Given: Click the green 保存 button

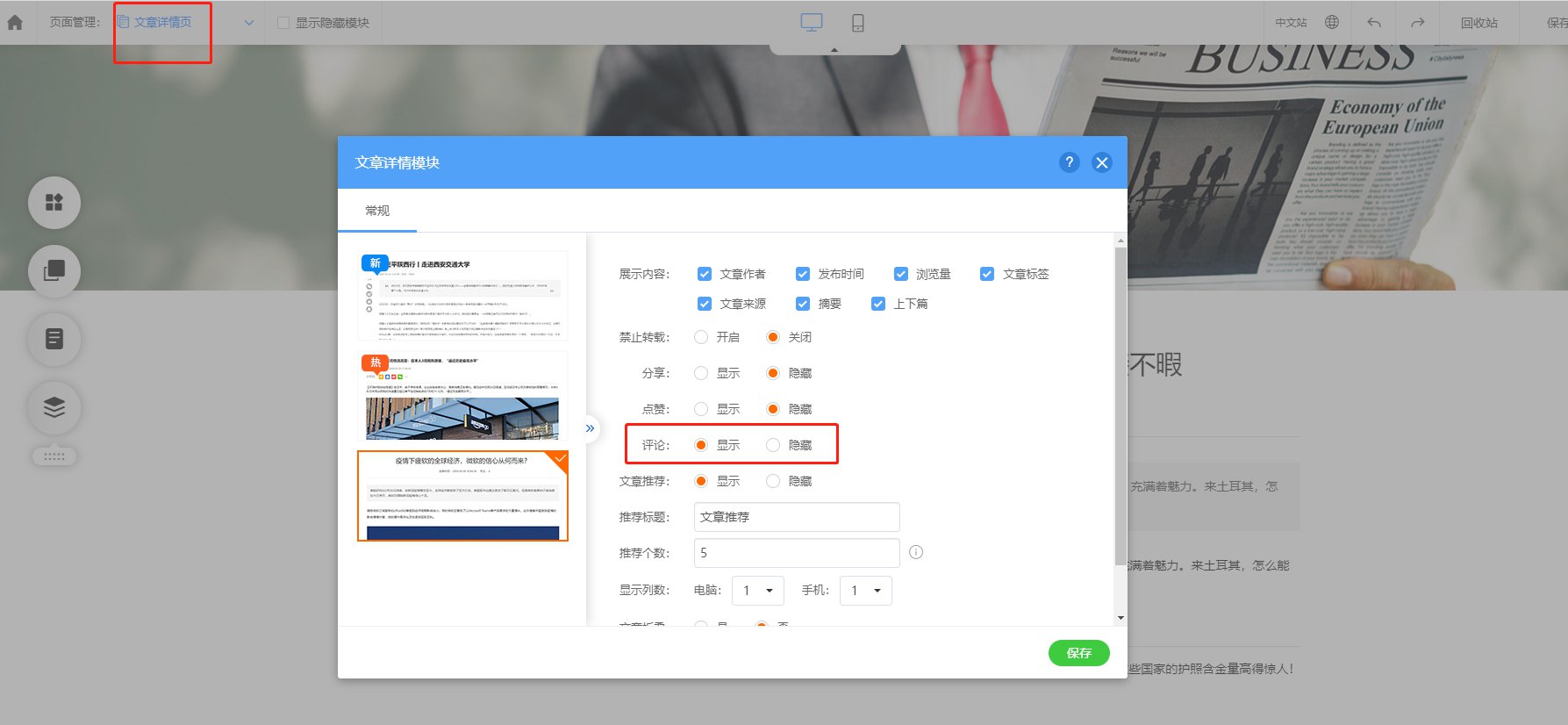Looking at the screenshot, I should [1079, 653].
